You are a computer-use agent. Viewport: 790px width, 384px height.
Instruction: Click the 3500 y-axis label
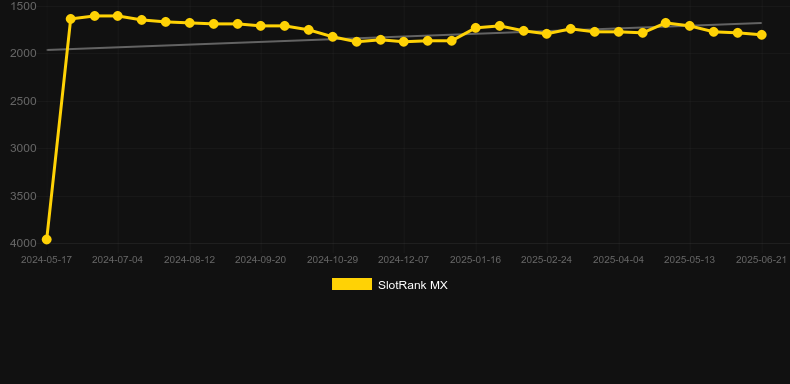point(23,196)
